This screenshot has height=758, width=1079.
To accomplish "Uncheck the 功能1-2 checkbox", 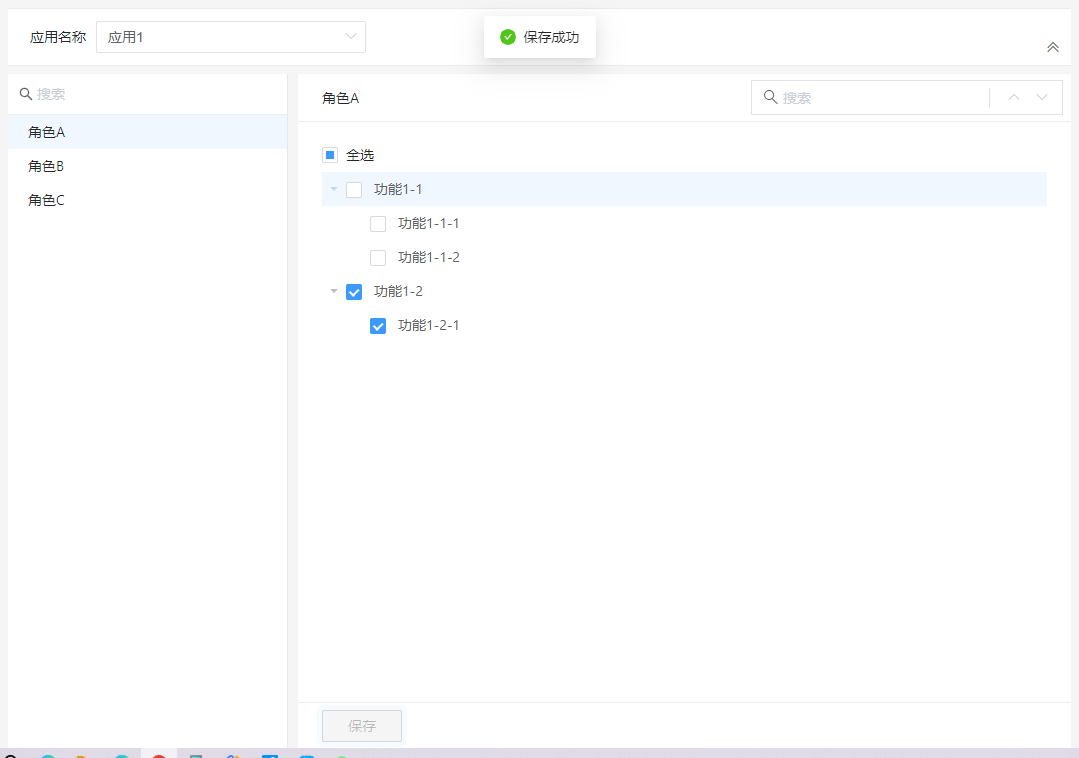I will (x=354, y=292).
